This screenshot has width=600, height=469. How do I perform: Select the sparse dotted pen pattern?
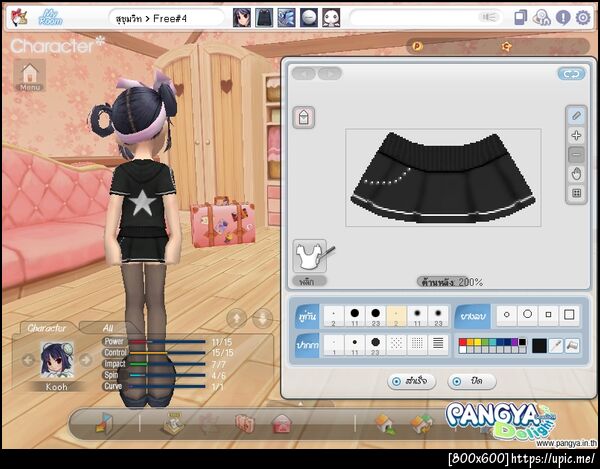coord(396,345)
